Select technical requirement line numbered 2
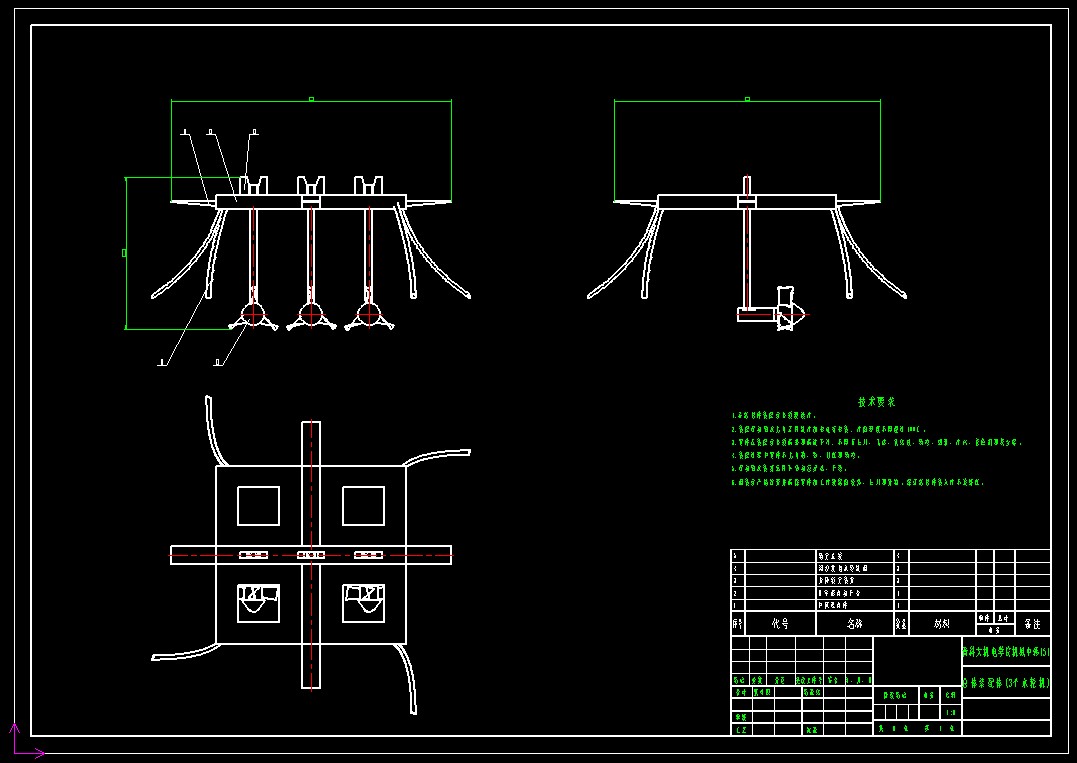This screenshot has height=763, width=1077. [829, 429]
